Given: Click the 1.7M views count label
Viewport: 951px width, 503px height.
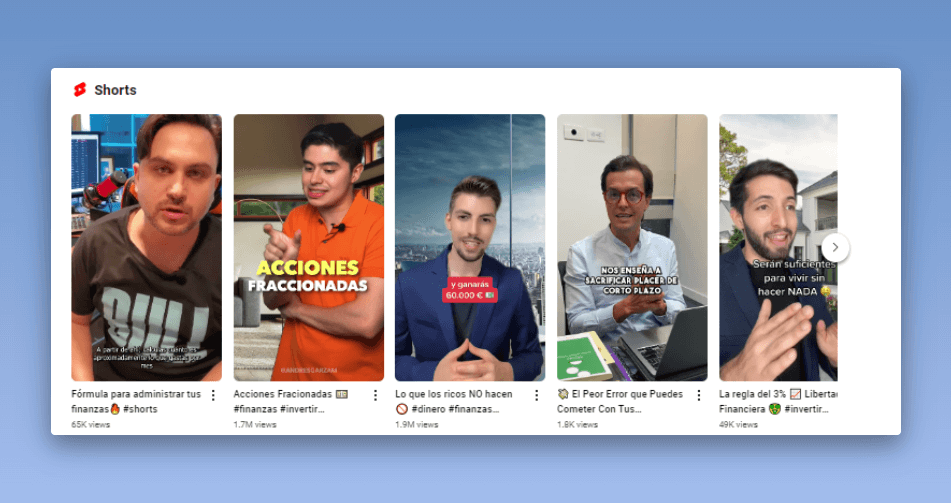Looking at the screenshot, I should [x=255, y=425].
